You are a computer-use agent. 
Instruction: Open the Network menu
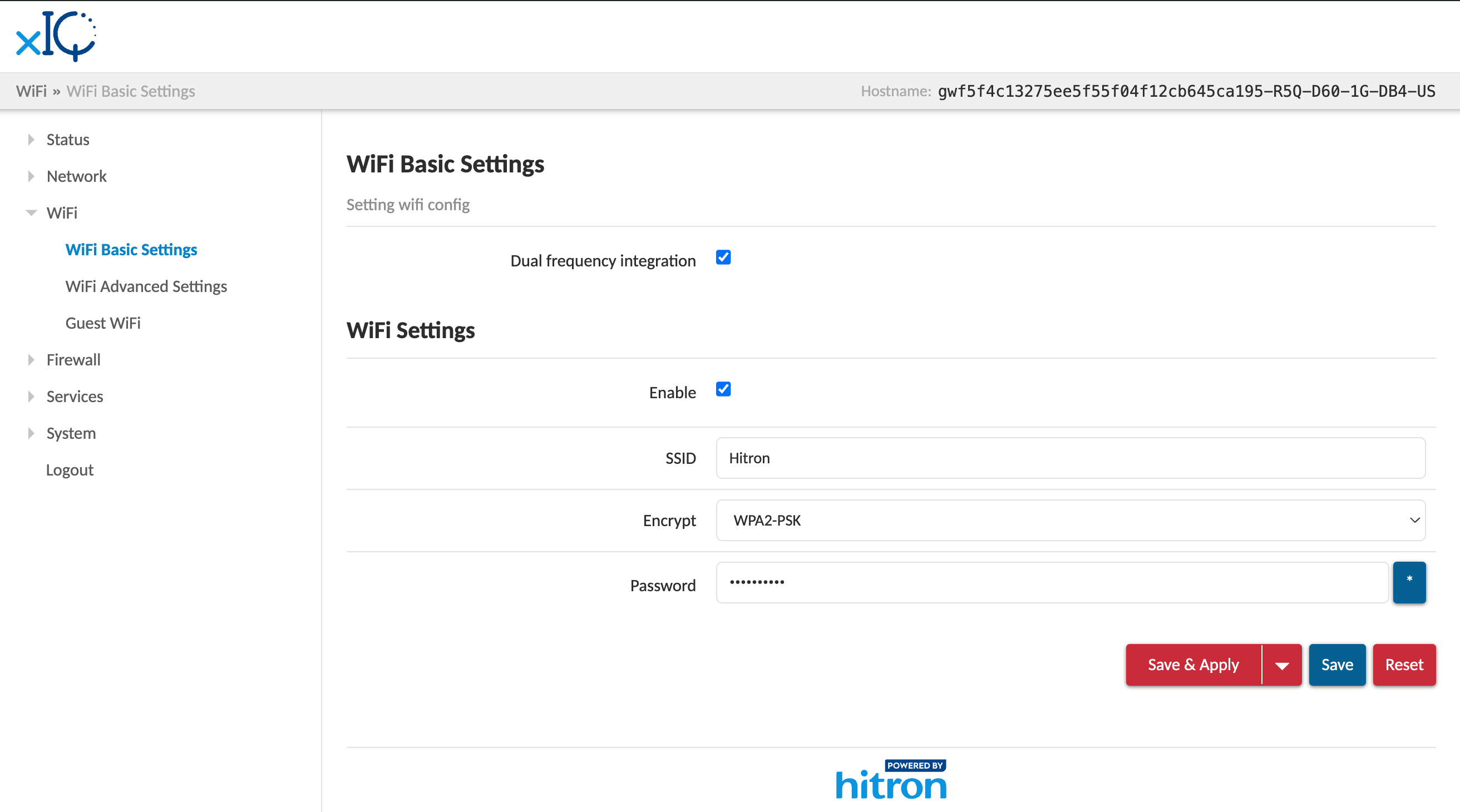[x=77, y=176]
